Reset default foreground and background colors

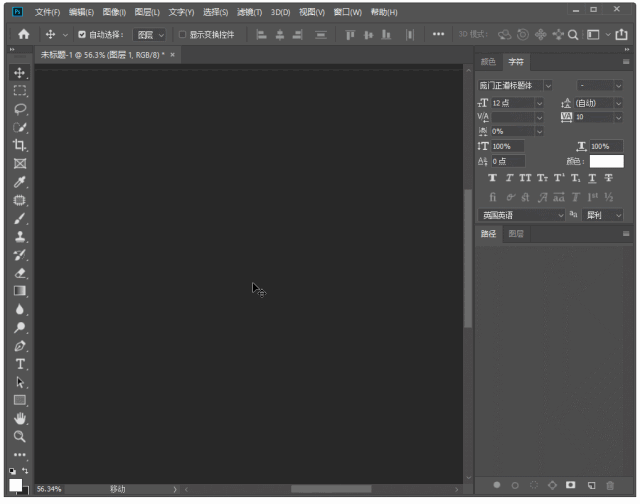click(13, 471)
